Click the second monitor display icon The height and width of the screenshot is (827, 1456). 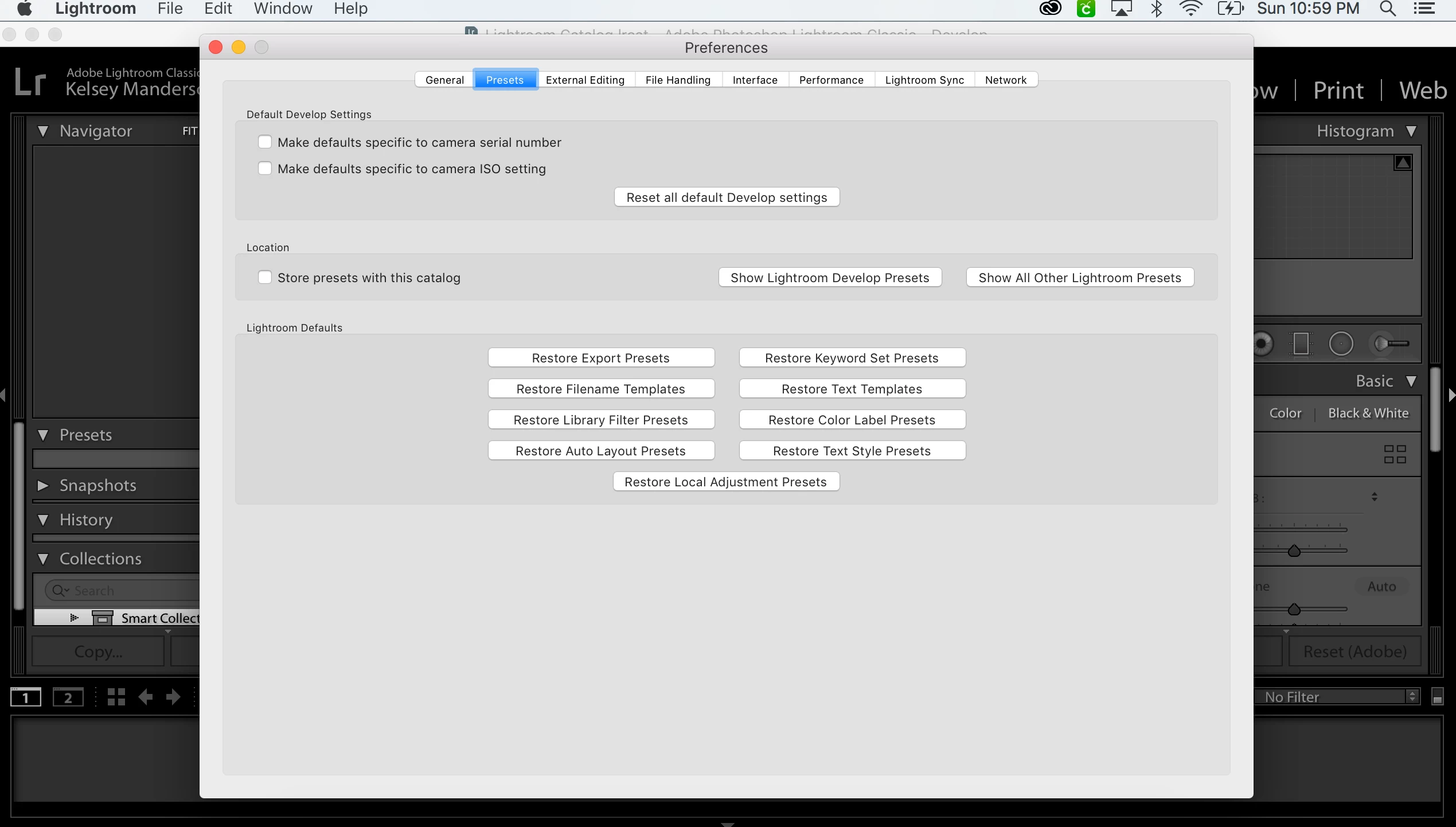click(x=68, y=697)
